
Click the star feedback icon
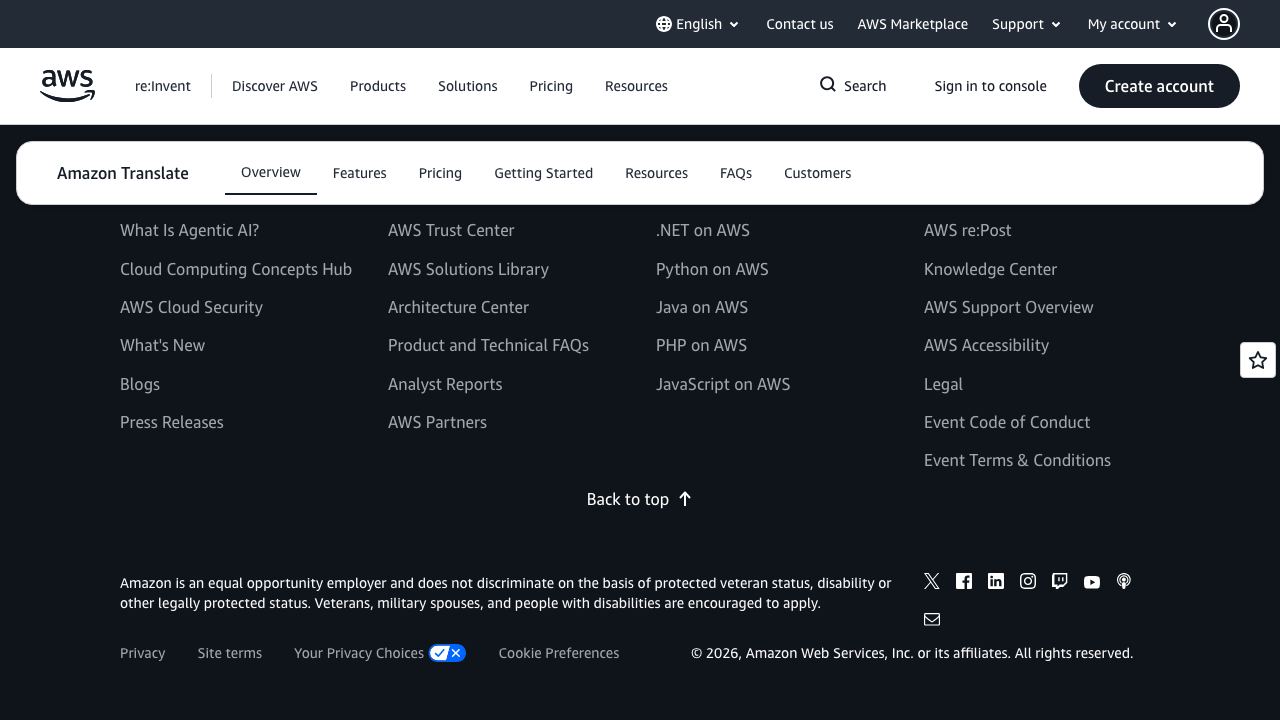1258,360
